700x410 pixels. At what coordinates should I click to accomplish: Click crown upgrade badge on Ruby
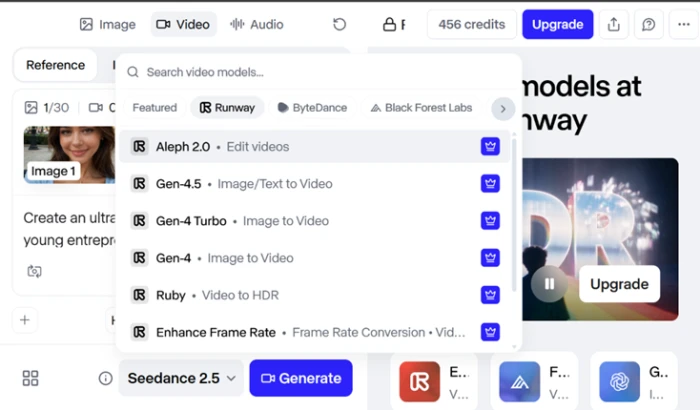[x=490, y=295]
